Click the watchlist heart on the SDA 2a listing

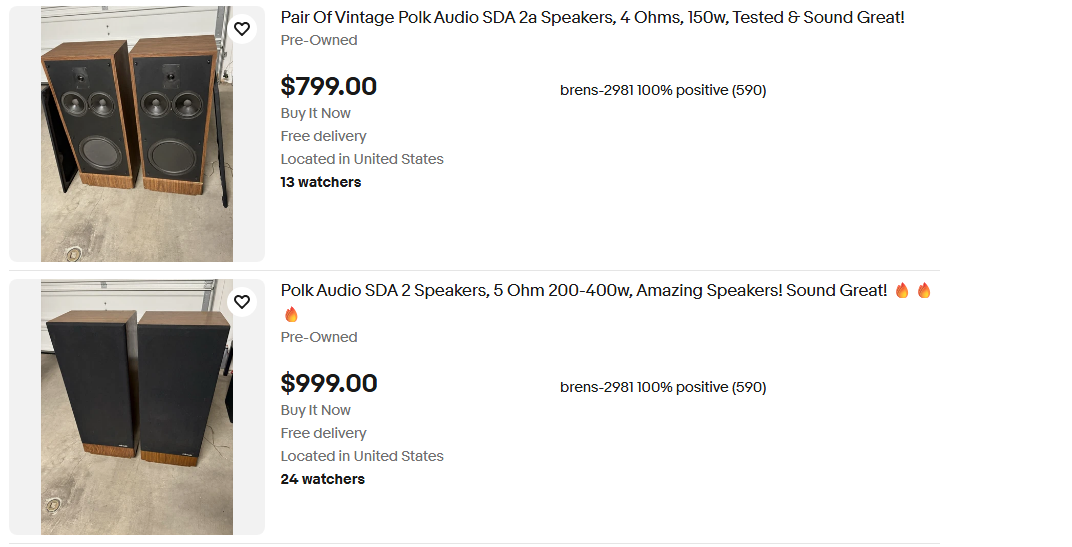coord(242,29)
